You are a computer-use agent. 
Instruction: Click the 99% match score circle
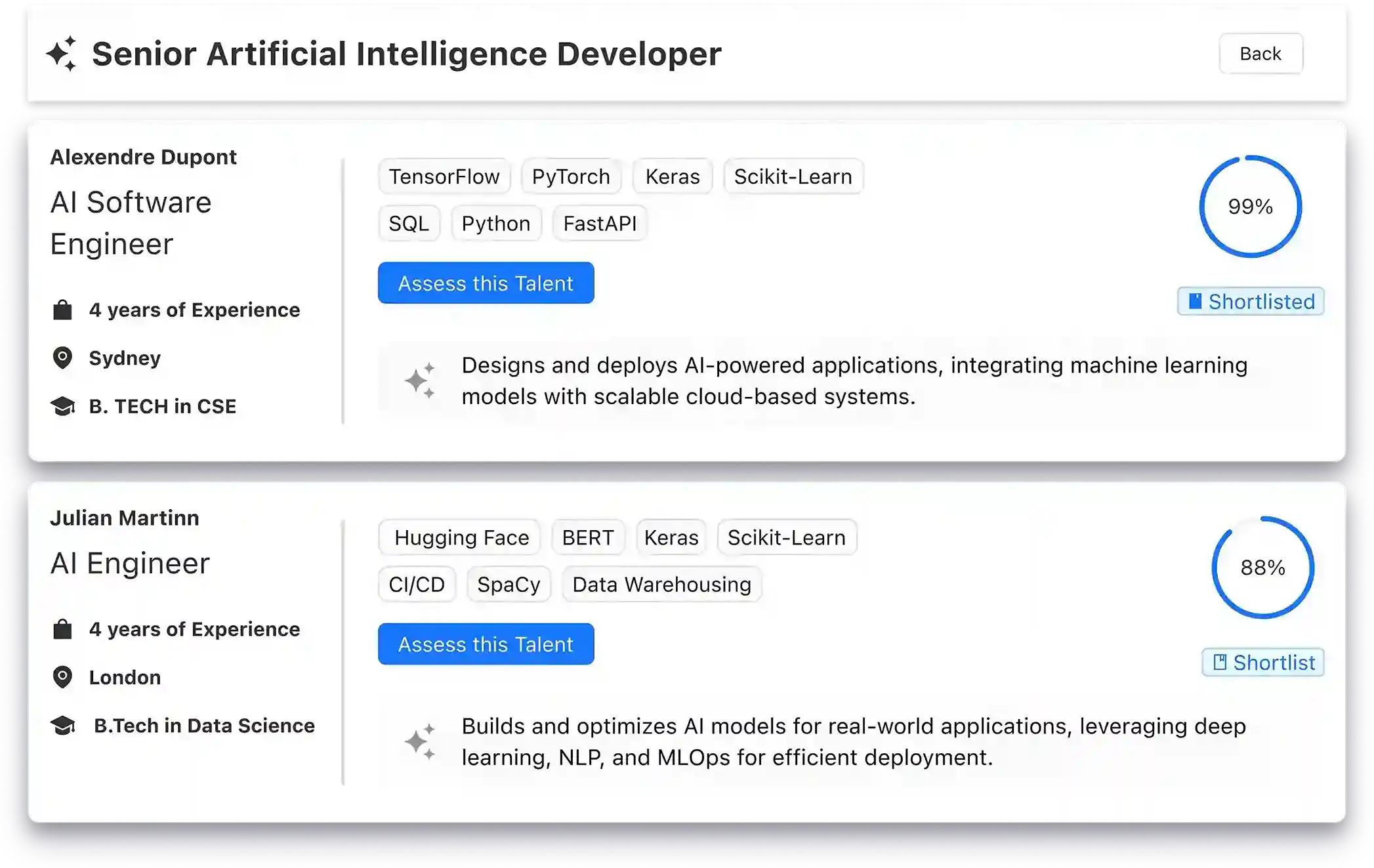[1250, 207]
